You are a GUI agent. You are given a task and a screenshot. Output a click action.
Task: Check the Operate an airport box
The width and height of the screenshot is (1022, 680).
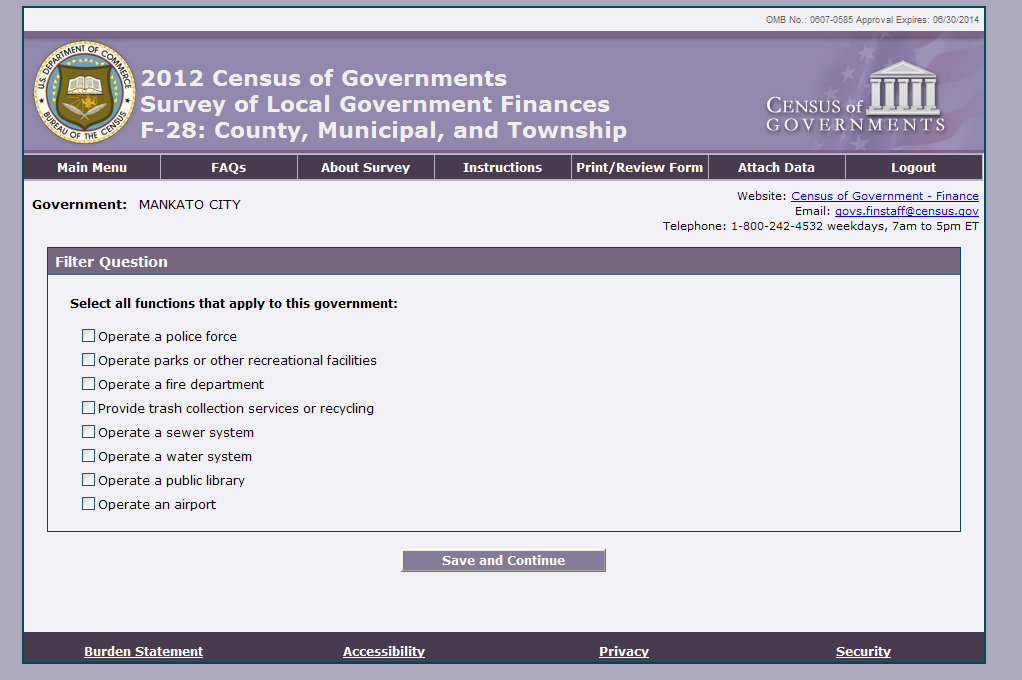click(x=89, y=504)
